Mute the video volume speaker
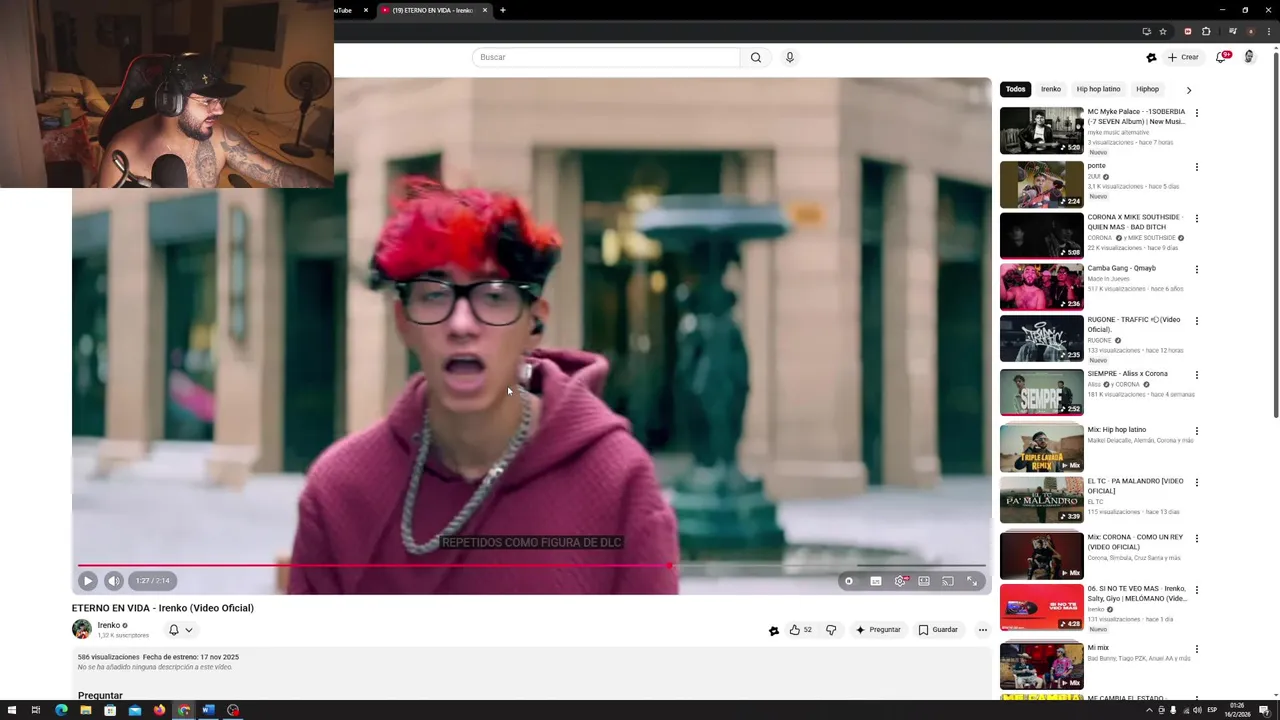 [x=114, y=581]
